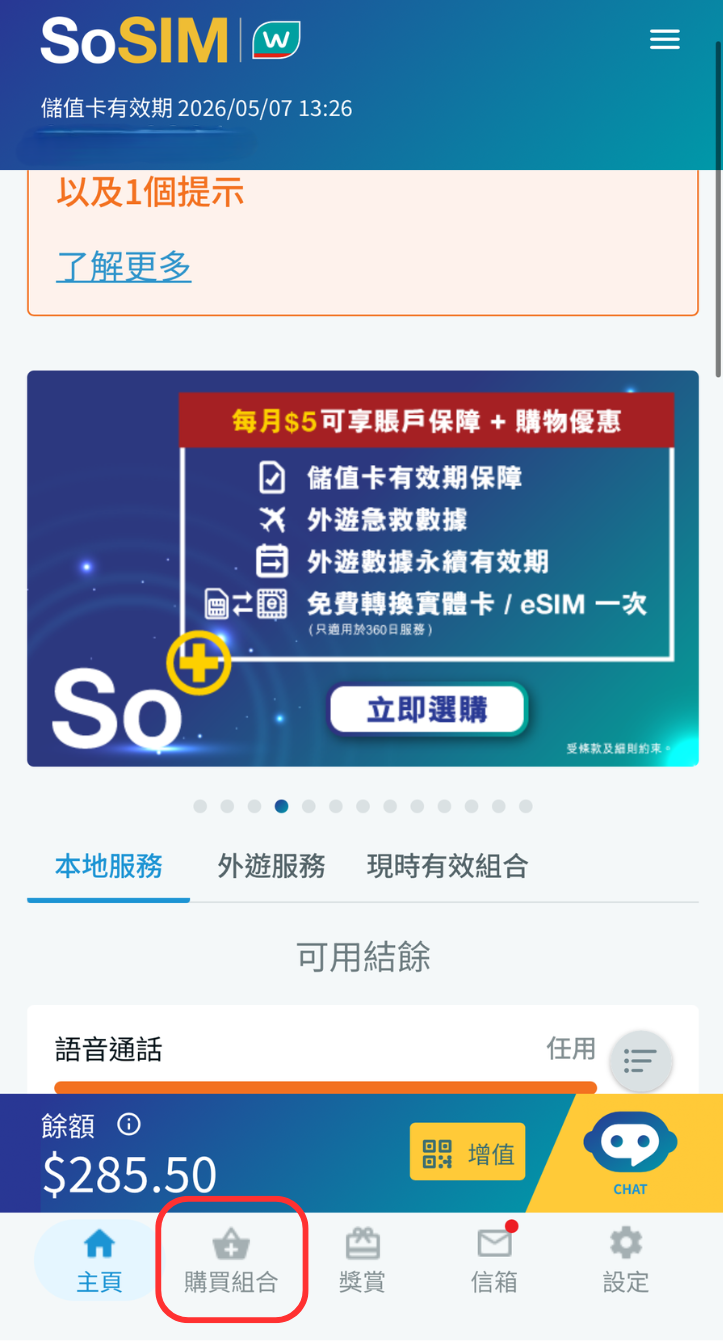Switch to the 外遊服務 tab
Screen dimensions: 723x1341
pos(272,866)
